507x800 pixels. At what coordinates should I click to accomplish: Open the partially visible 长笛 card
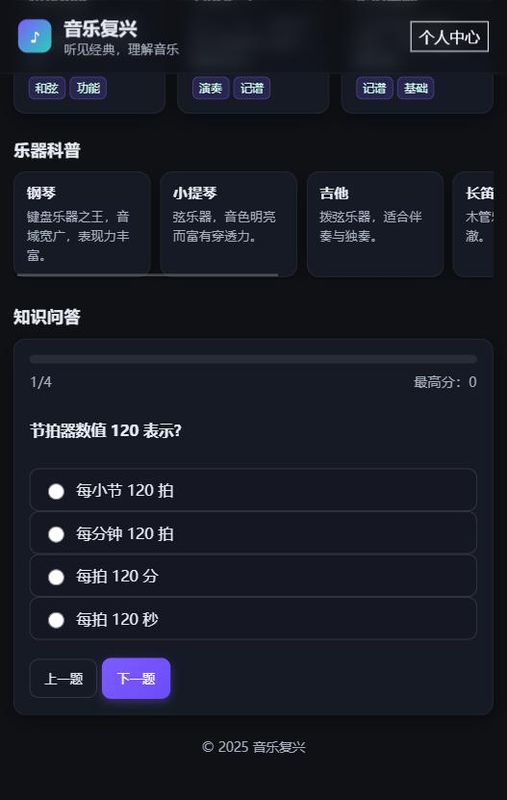tap(473, 224)
